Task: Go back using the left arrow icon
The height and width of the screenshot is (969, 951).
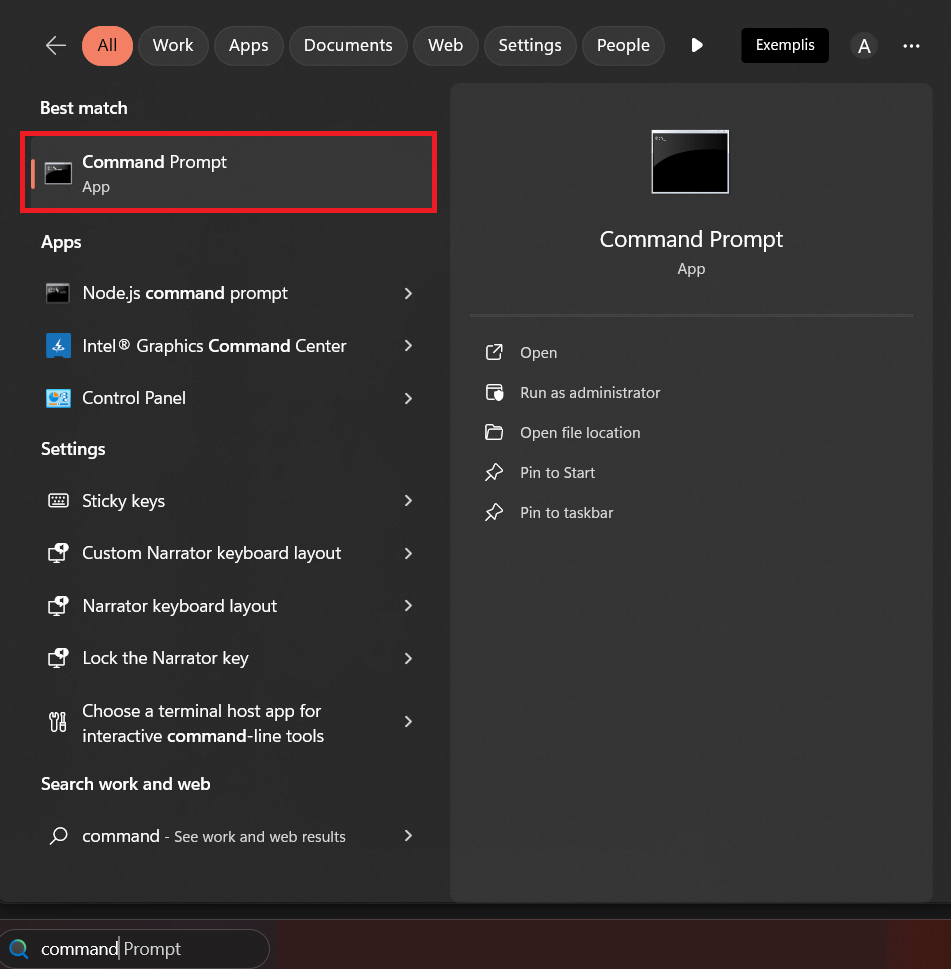Action: click(56, 45)
